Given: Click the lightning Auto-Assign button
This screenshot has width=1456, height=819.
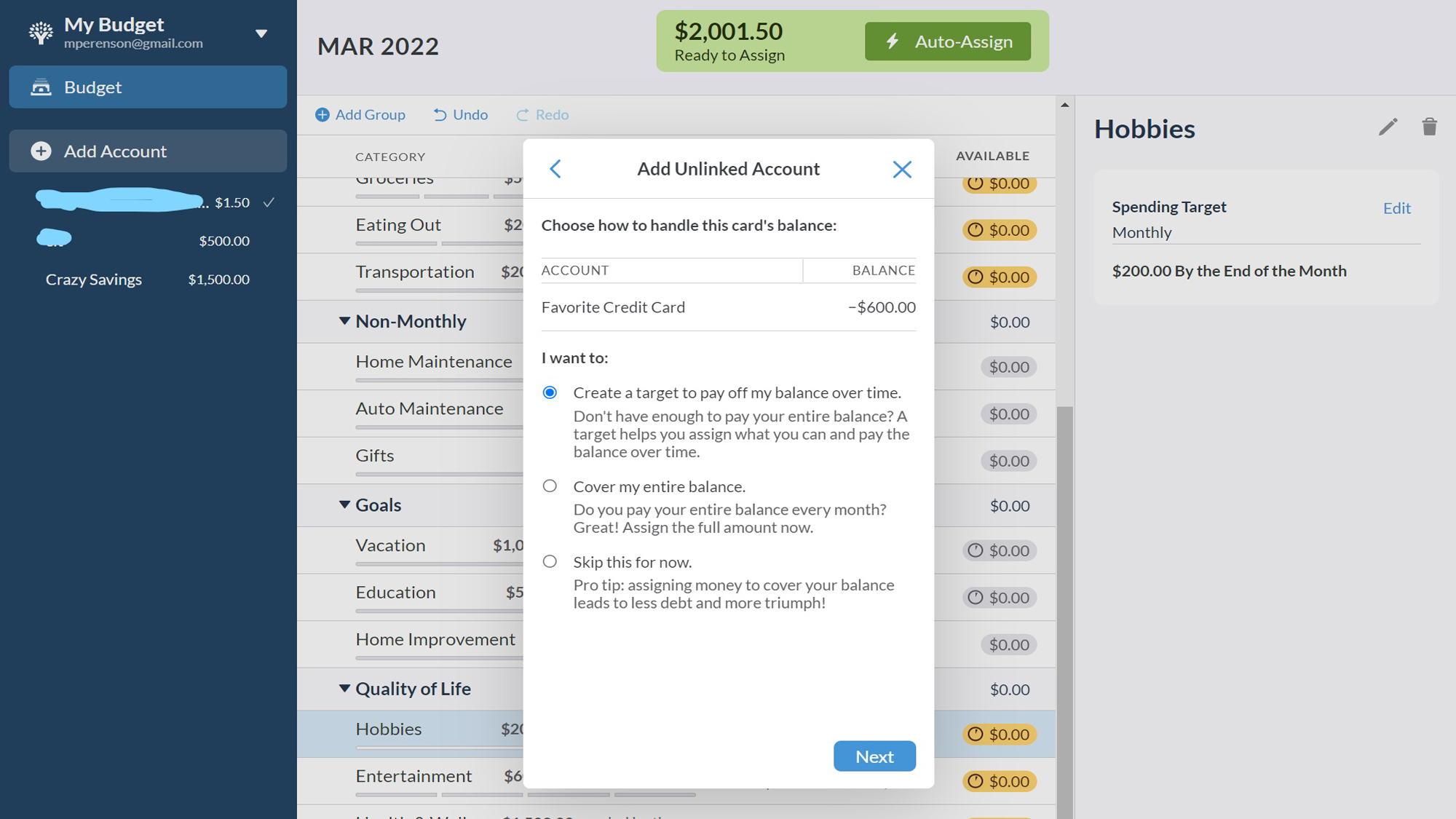Looking at the screenshot, I should (947, 41).
